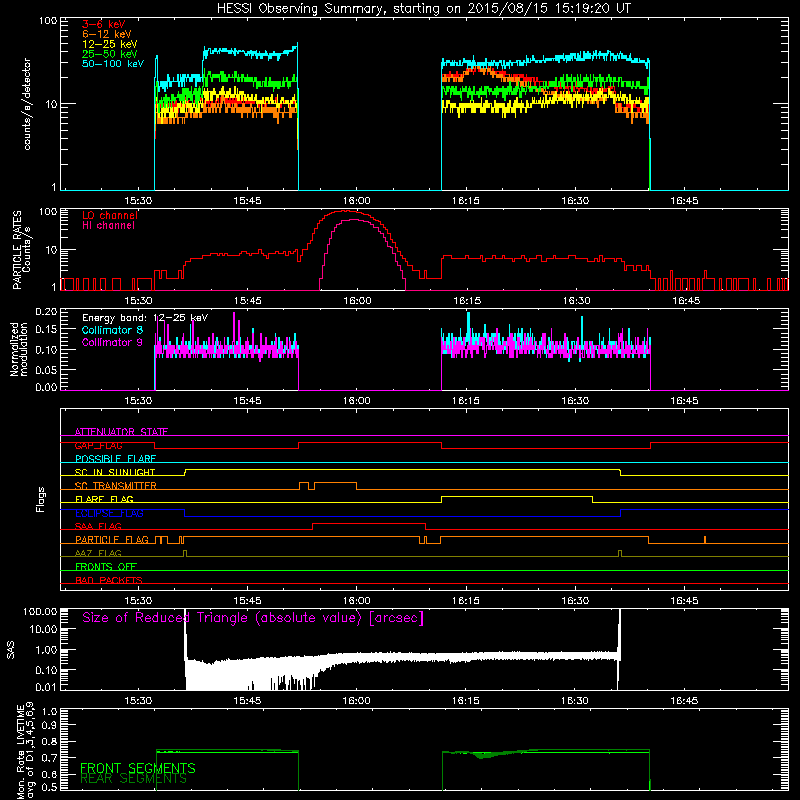The width and height of the screenshot is (800, 800).
Task: Click the "counts/s/detector" axis label
Action: (x=27, y=104)
